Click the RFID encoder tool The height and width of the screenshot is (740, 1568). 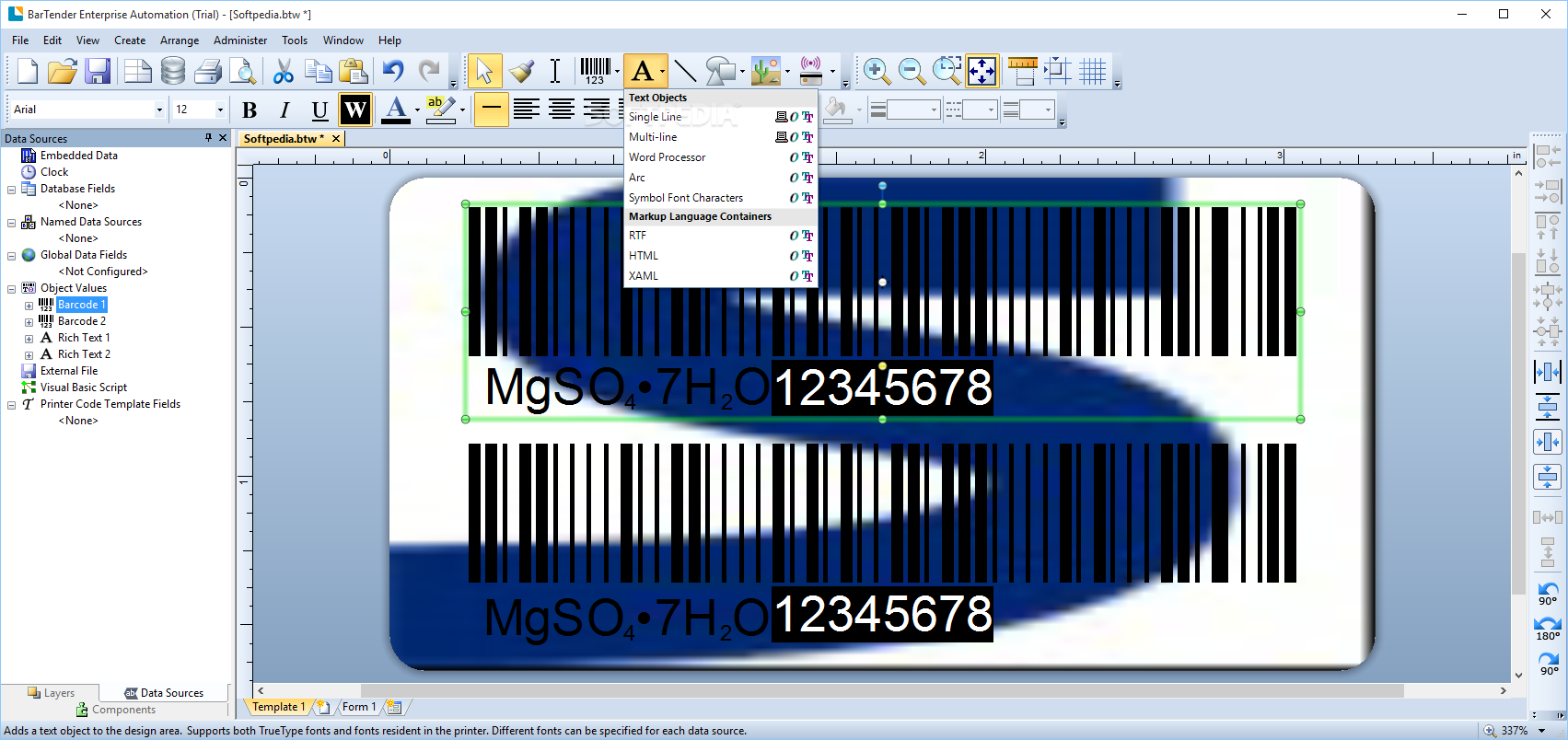tap(811, 71)
